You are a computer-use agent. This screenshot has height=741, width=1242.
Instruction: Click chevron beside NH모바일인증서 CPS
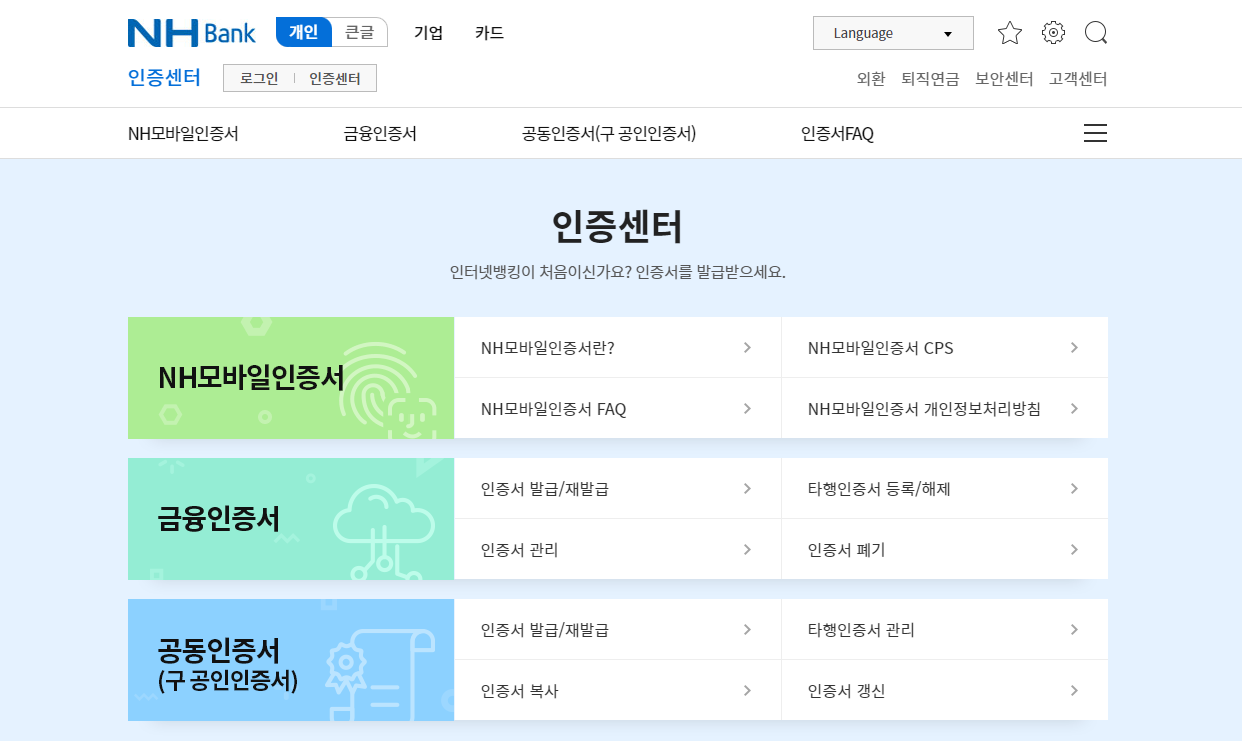click(x=1074, y=347)
